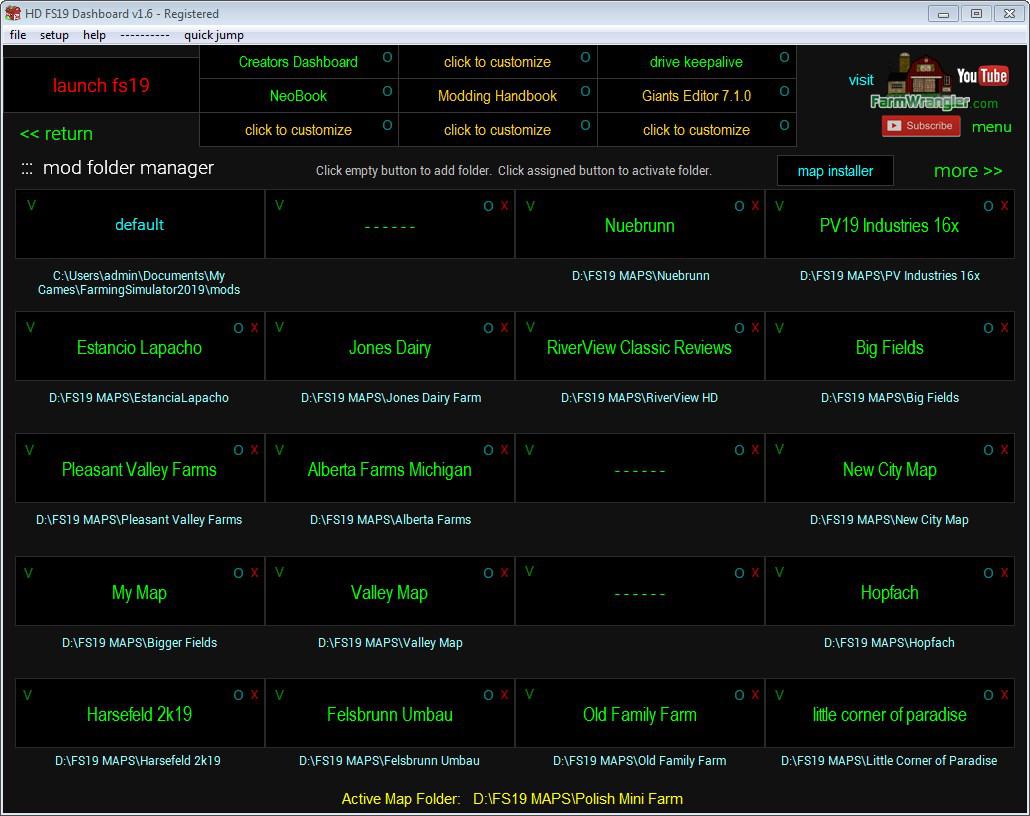Open the map installer button

click(x=835, y=171)
